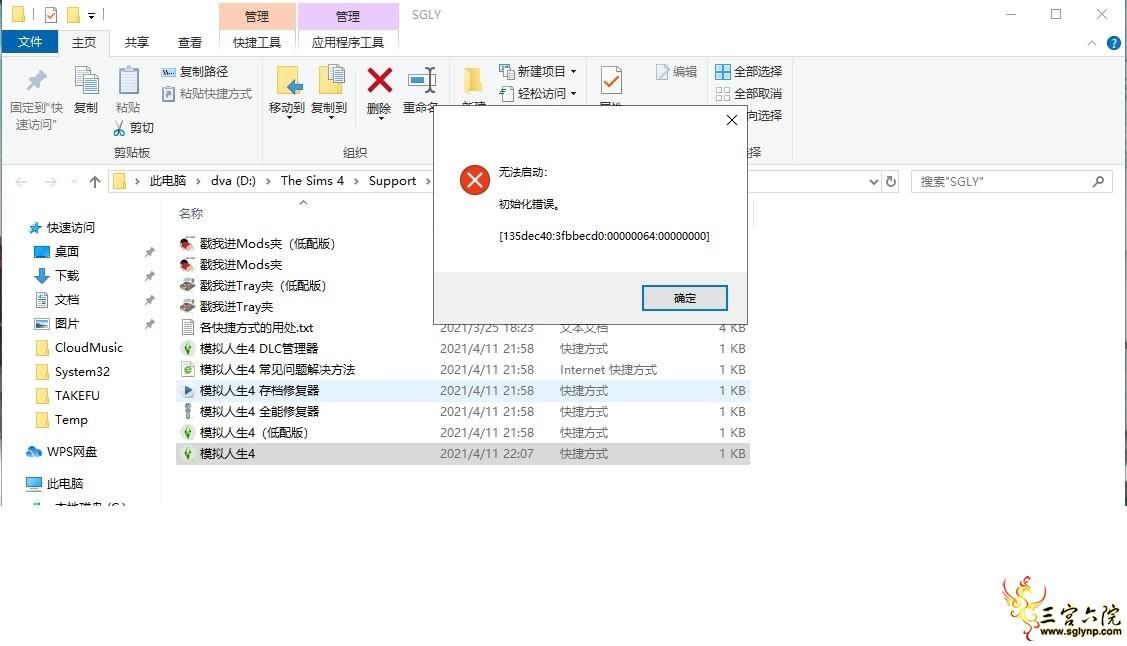Open New item (新建项目) dropdown
The width and height of the screenshot is (1127, 646).
538,72
